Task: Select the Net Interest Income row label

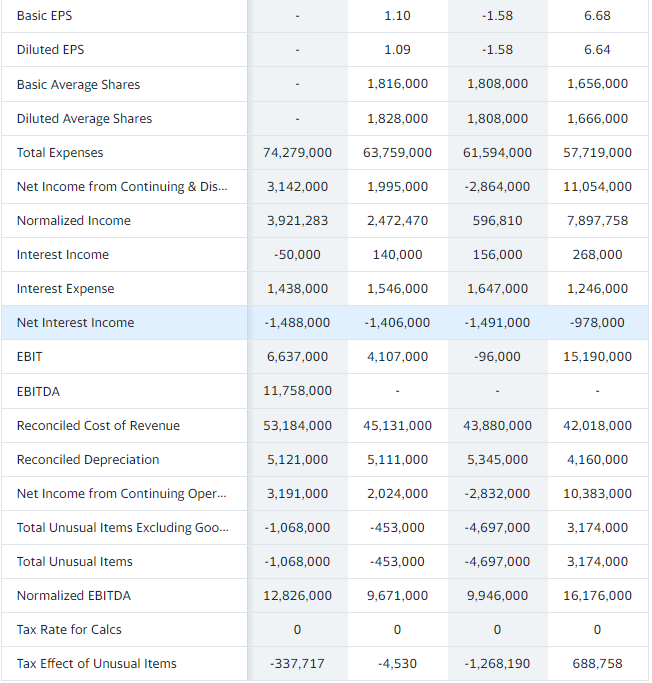Action: (x=75, y=323)
